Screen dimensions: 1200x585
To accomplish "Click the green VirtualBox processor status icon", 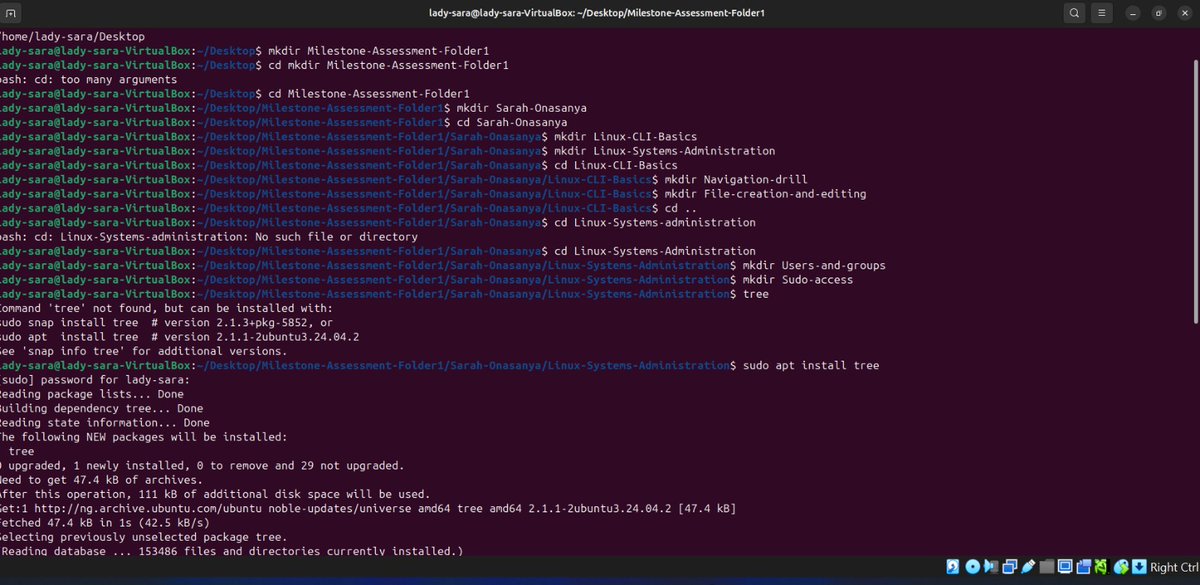I will [x=1101, y=567].
